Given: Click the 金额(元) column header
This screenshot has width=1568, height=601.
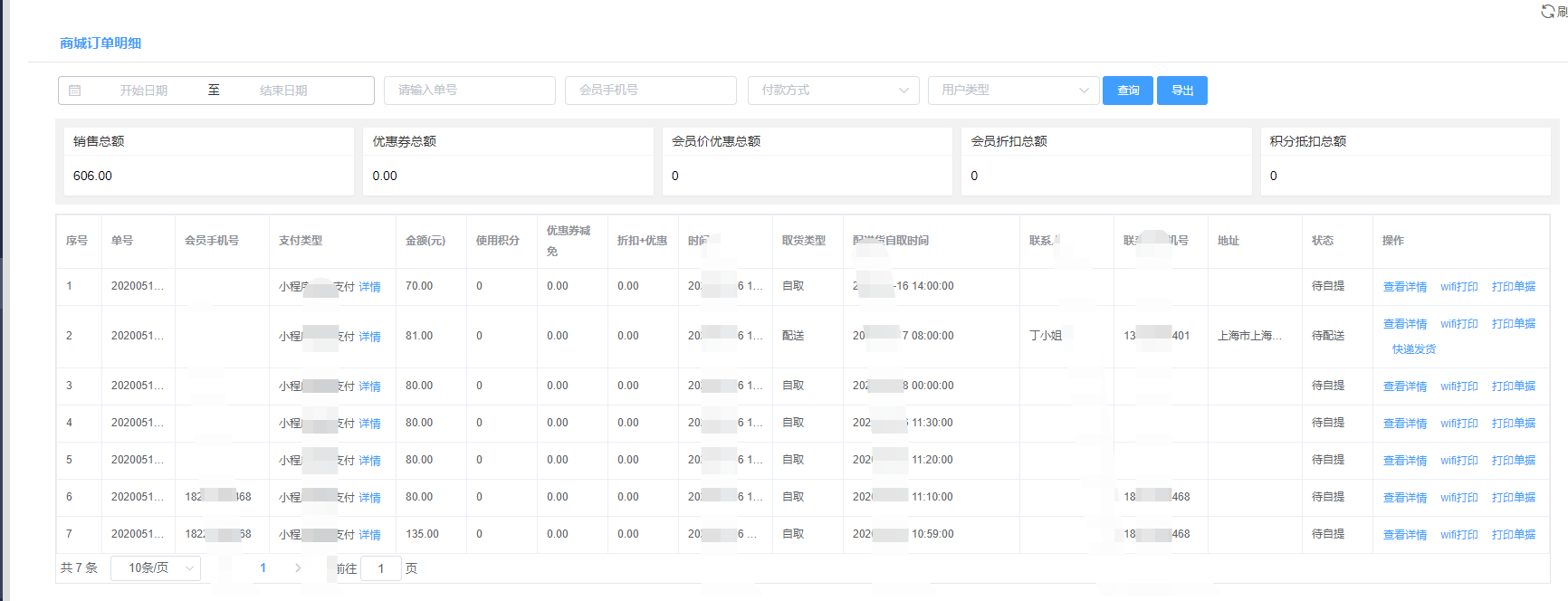Looking at the screenshot, I should click(x=425, y=241).
